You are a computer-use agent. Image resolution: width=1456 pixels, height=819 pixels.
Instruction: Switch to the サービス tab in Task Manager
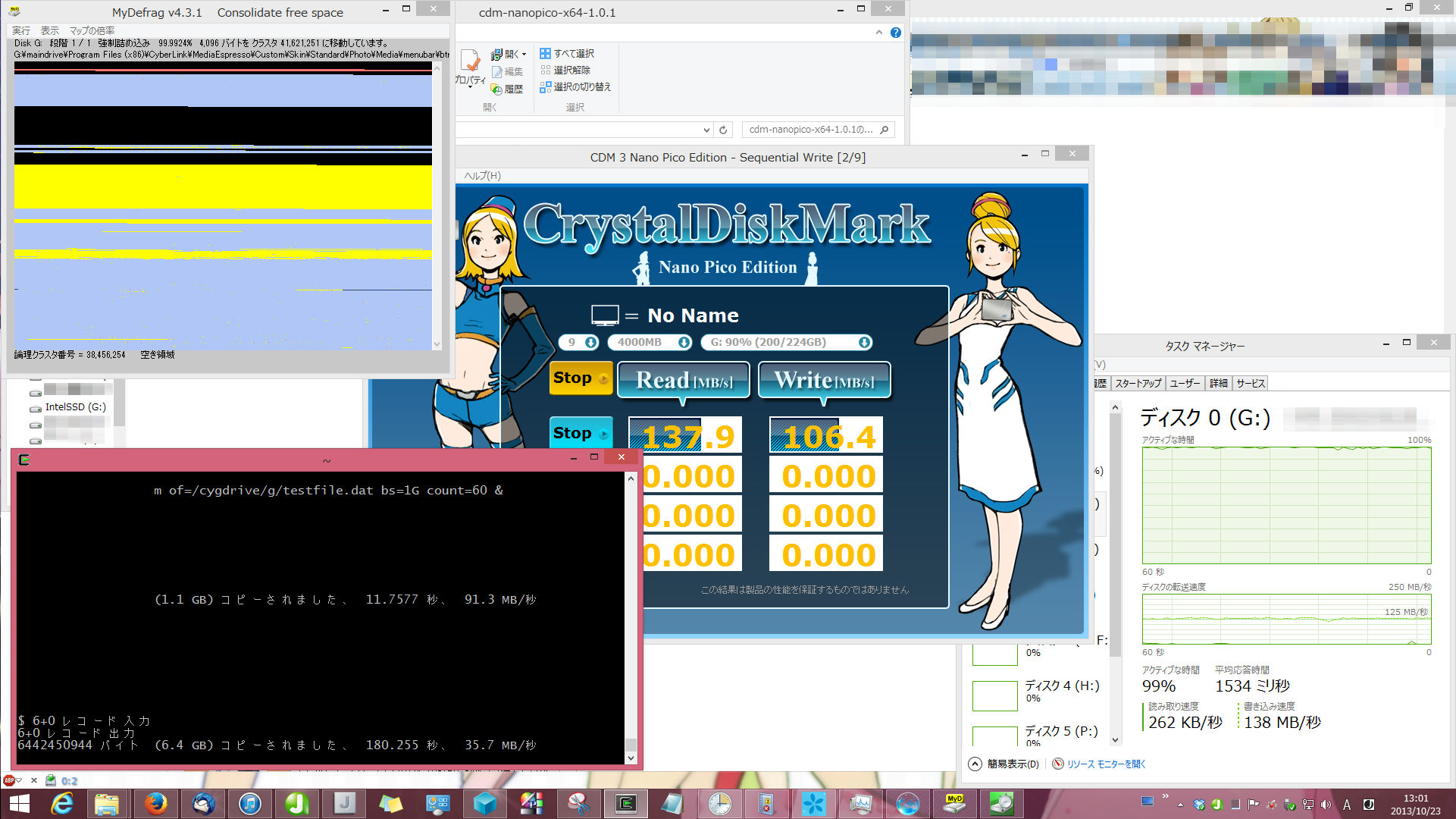pyautogui.click(x=1250, y=384)
